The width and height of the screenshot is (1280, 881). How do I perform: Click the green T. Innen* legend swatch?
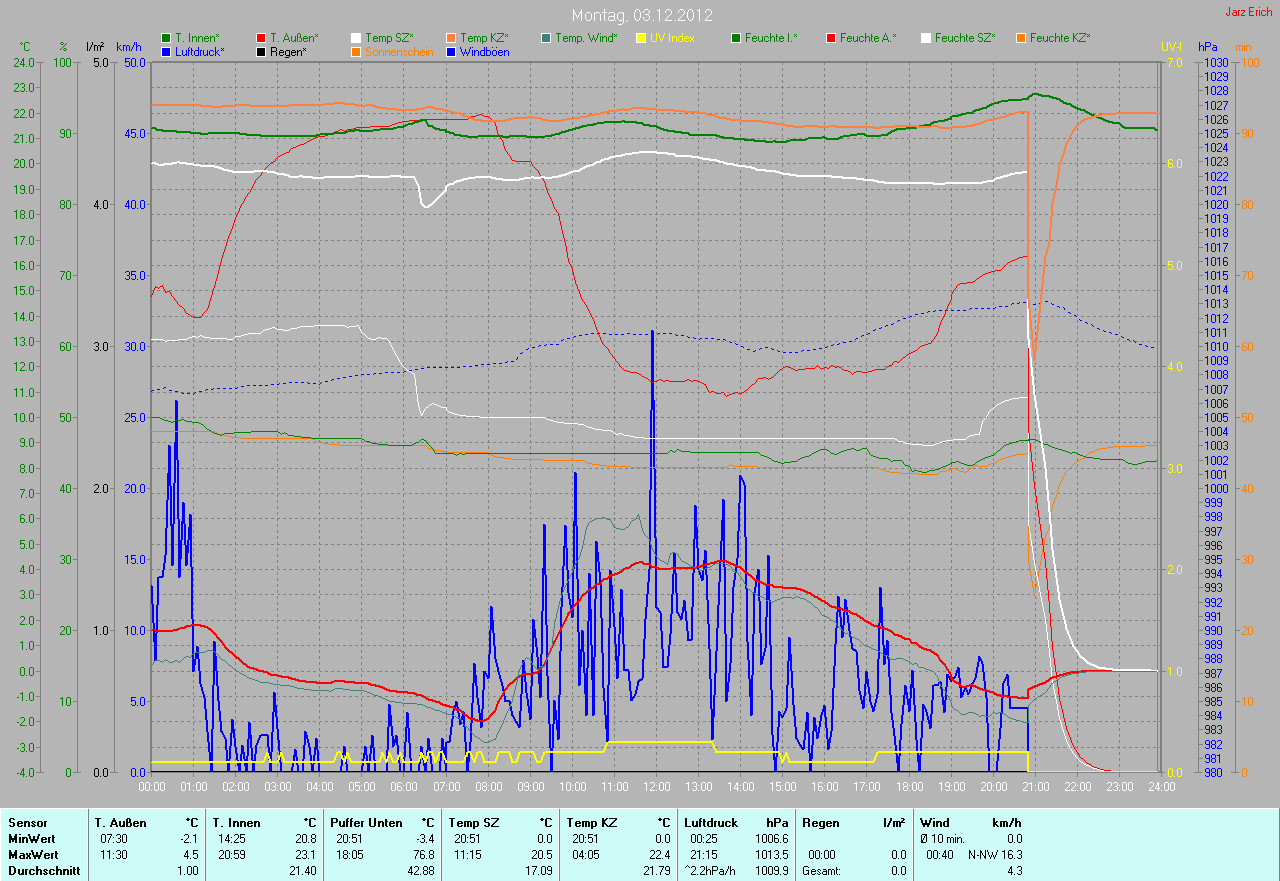coord(166,38)
